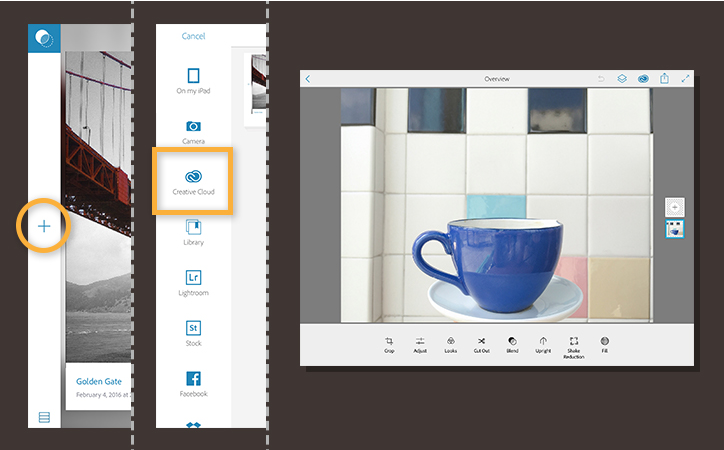
Task: Apply the Upright tool
Action: click(543, 345)
